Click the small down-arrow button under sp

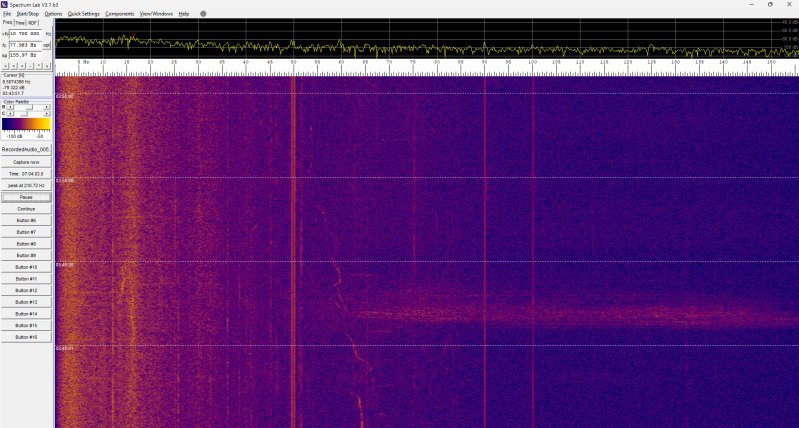(47, 66)
